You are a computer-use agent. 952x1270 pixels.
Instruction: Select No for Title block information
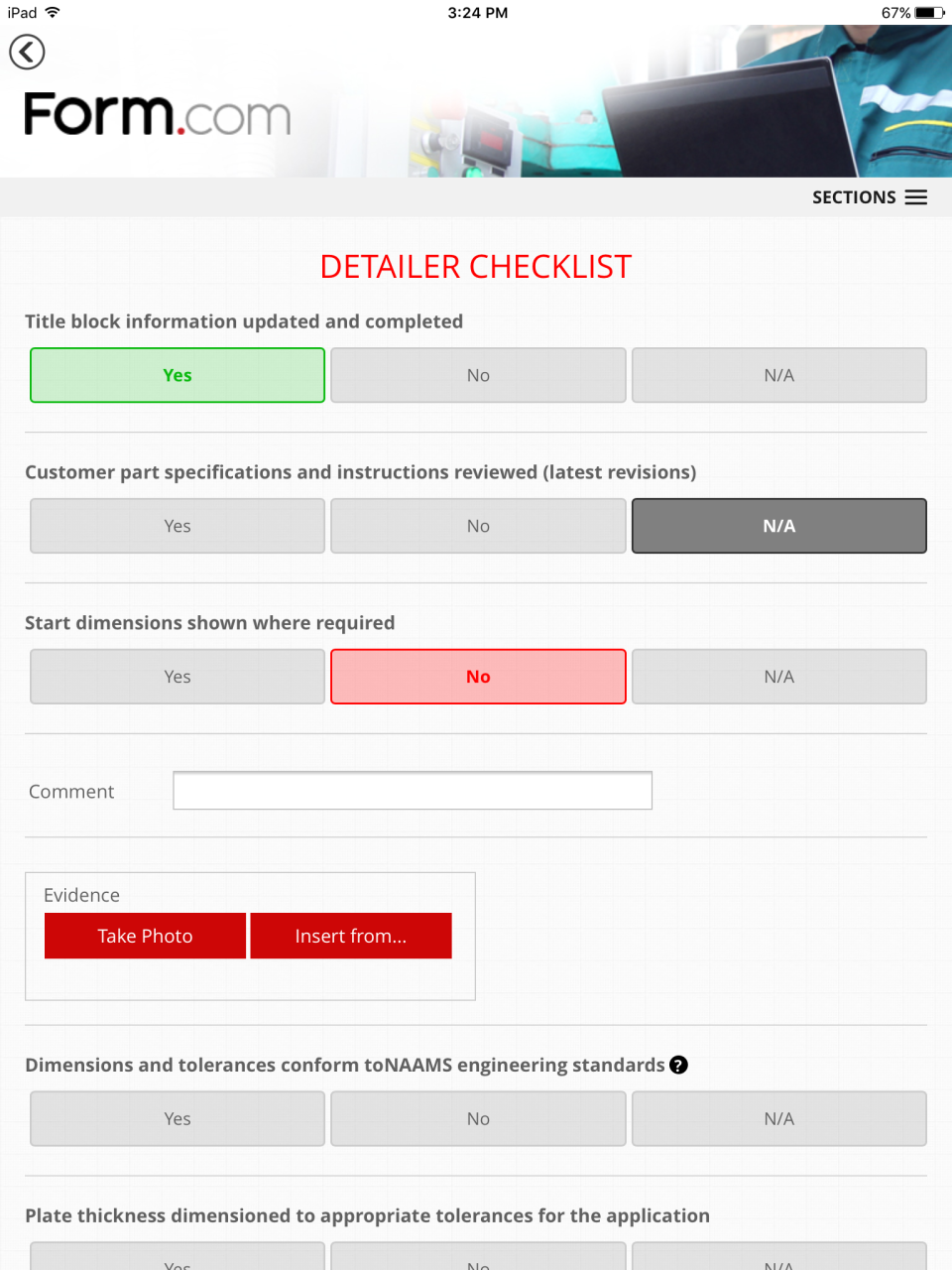coord(478,375)
